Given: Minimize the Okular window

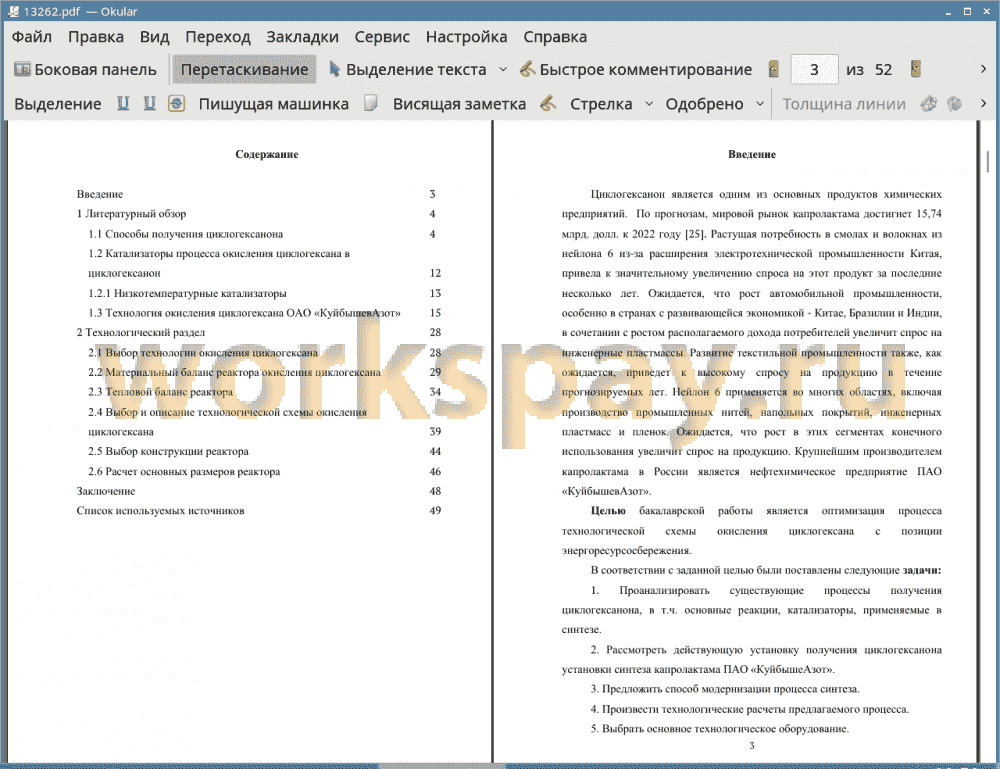Looking at the screenshot, I should coord(948,11).
